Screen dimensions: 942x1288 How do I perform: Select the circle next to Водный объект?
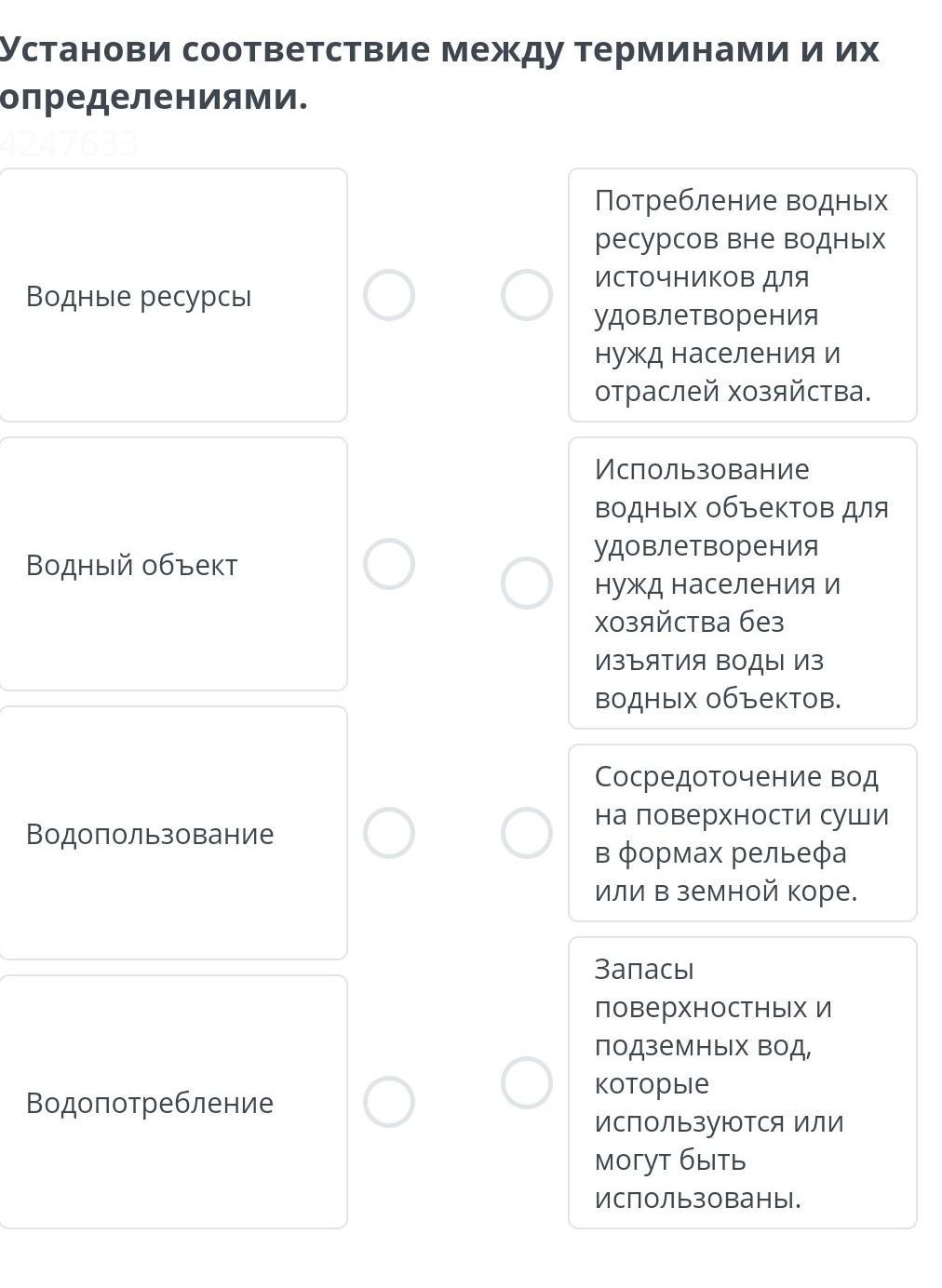(388, 564)
